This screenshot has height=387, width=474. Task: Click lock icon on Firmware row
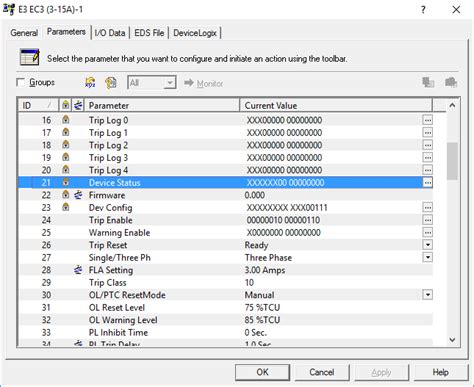tap(66, 195)
